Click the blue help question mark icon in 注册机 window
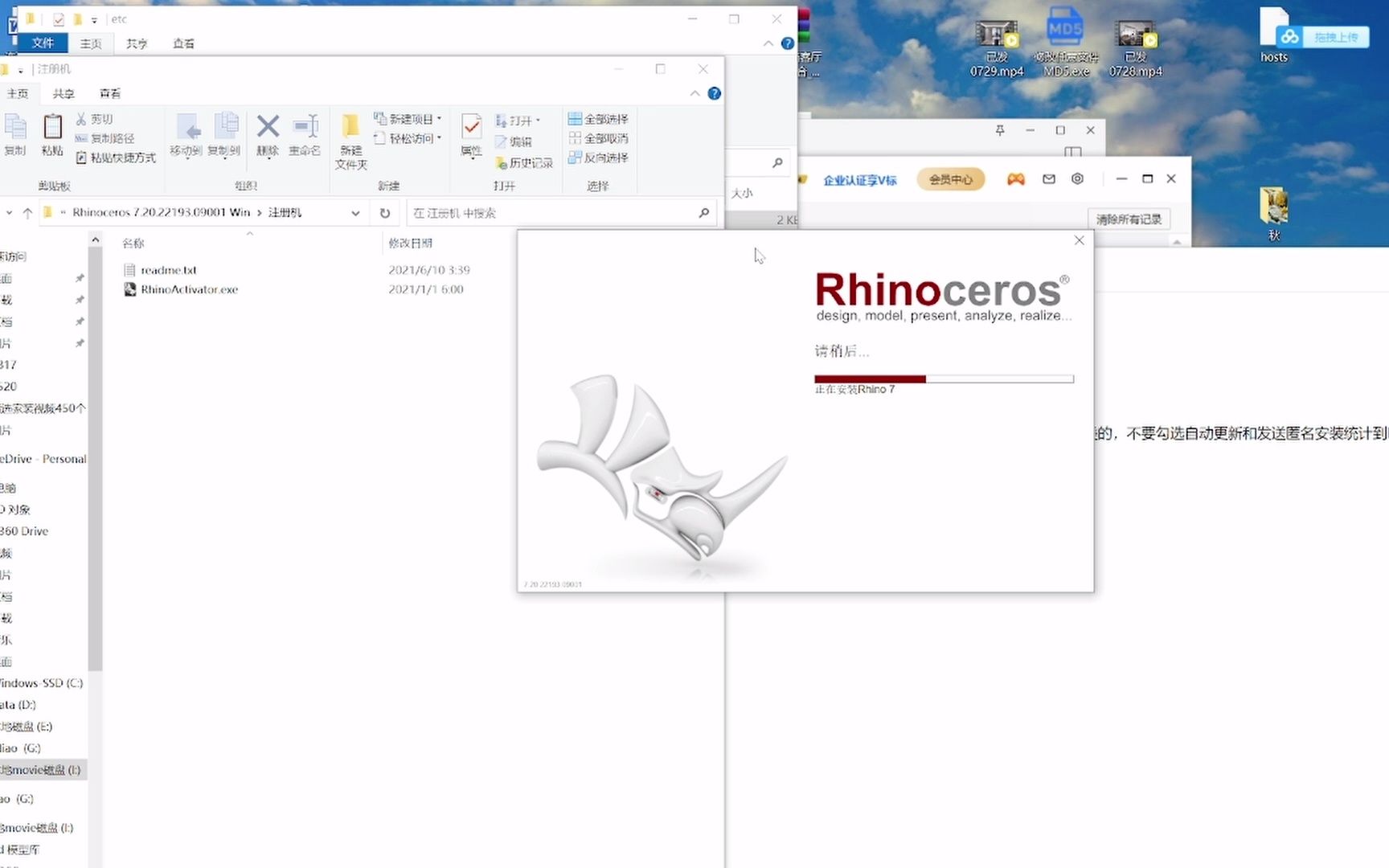1389x868 pixels. pyautogui.click(x=714, y=93)
